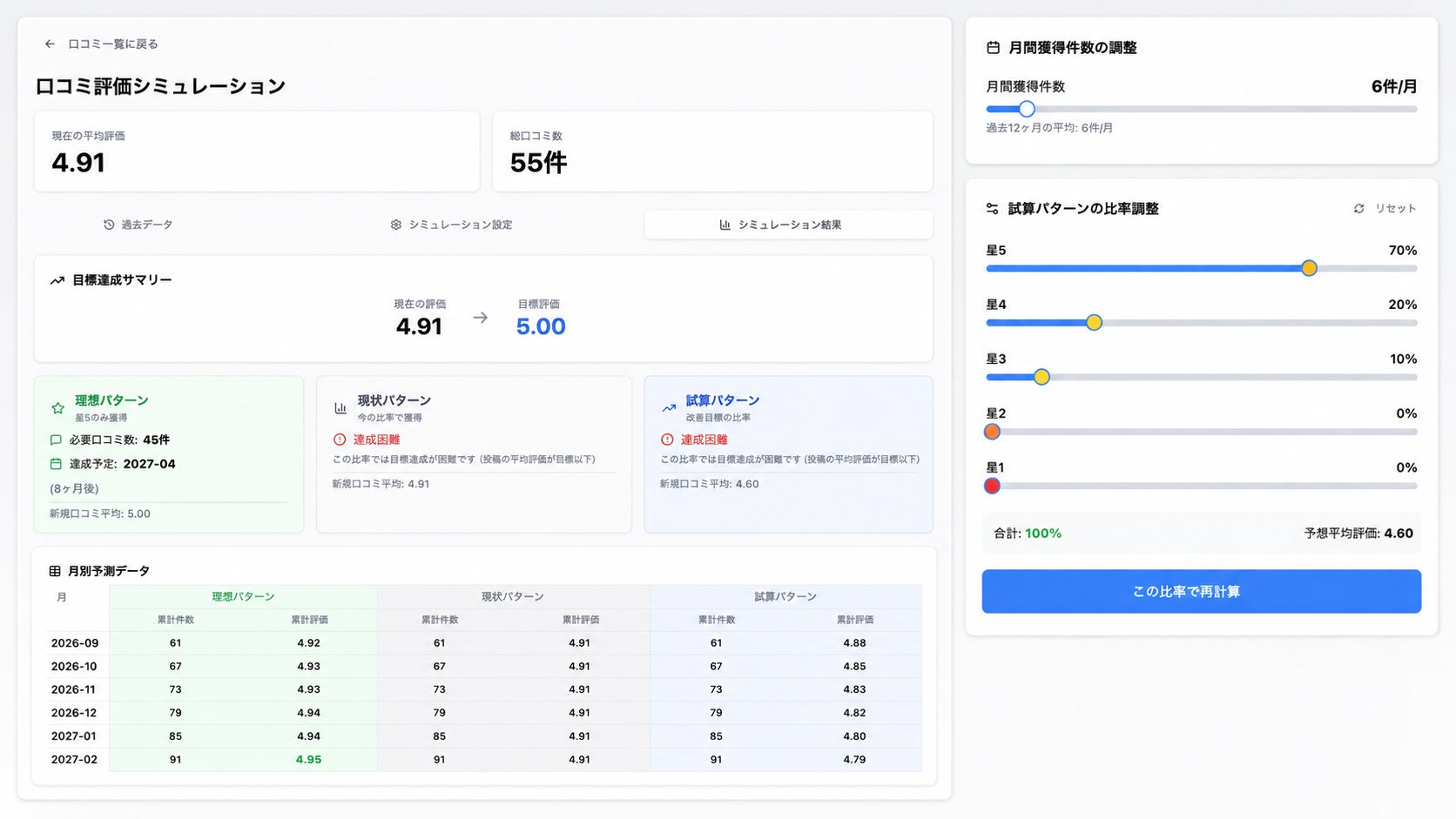Click the calendar icon by 達成予定
Viewport: 1456px width, 819px height.
click(x=56, y=464)
